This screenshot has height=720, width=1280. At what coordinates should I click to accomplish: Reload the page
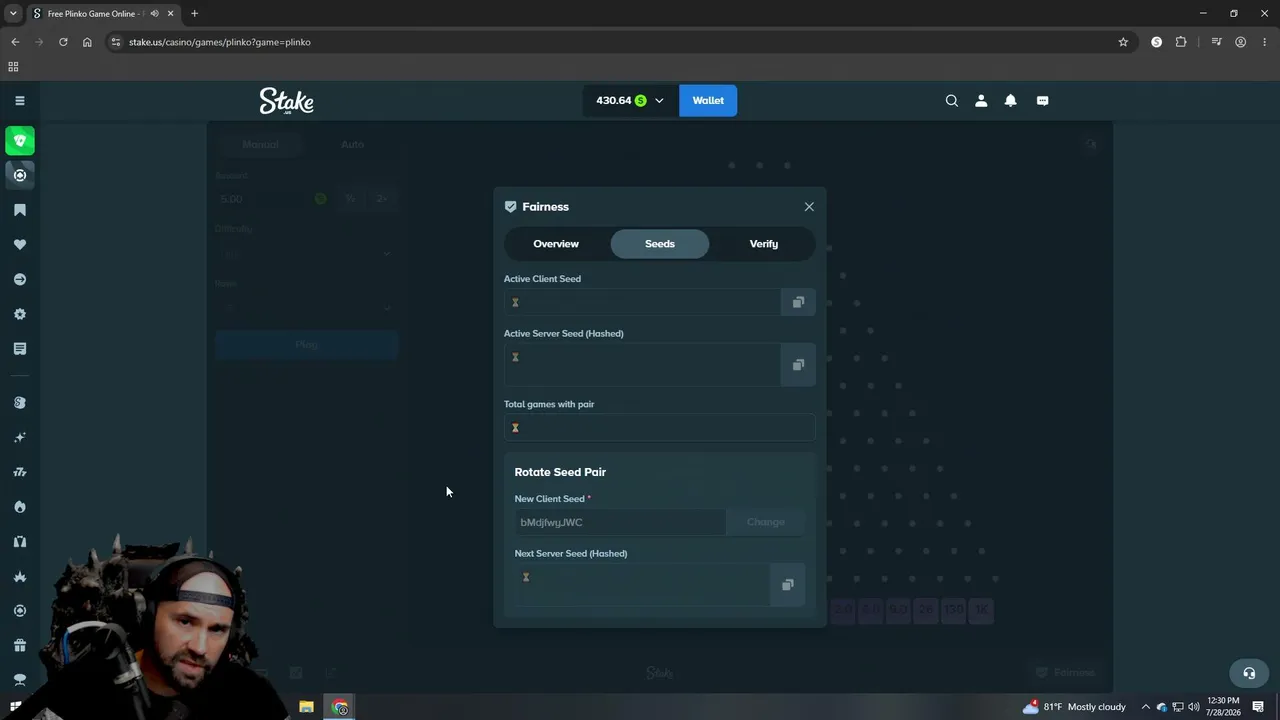coord(63,42)
